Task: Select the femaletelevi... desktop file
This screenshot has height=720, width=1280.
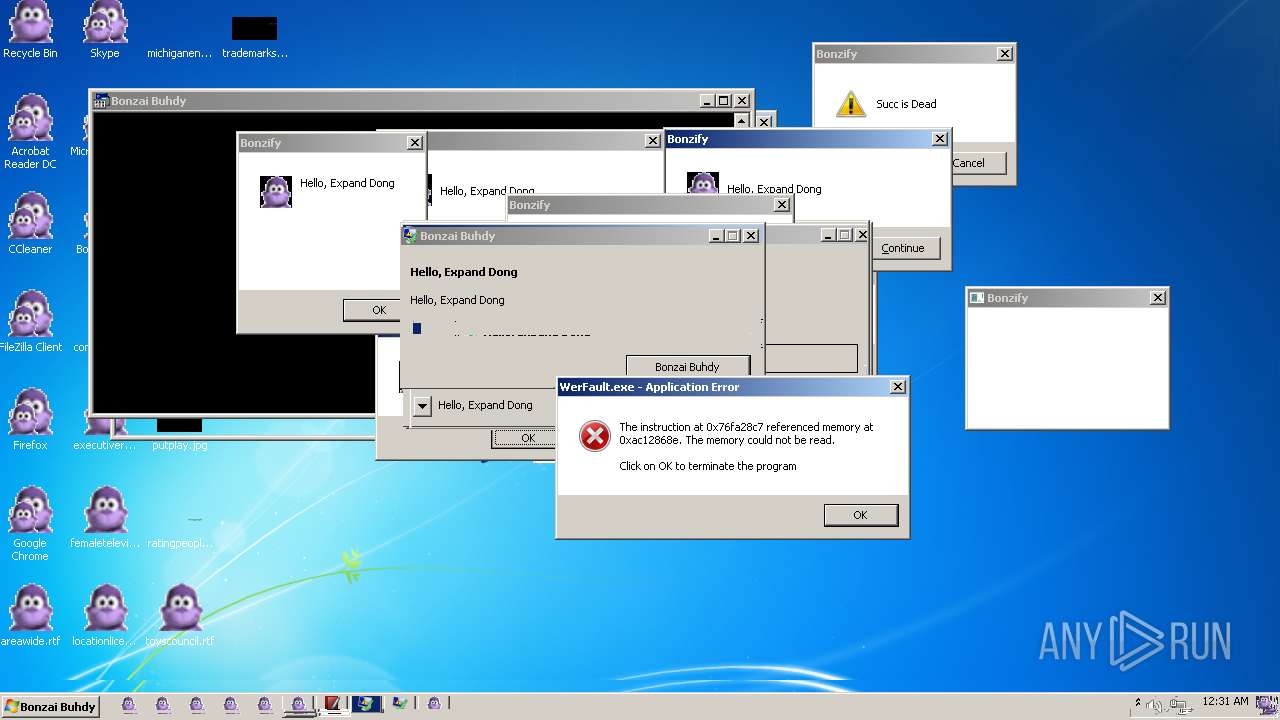Action: [x=105, y=518]
